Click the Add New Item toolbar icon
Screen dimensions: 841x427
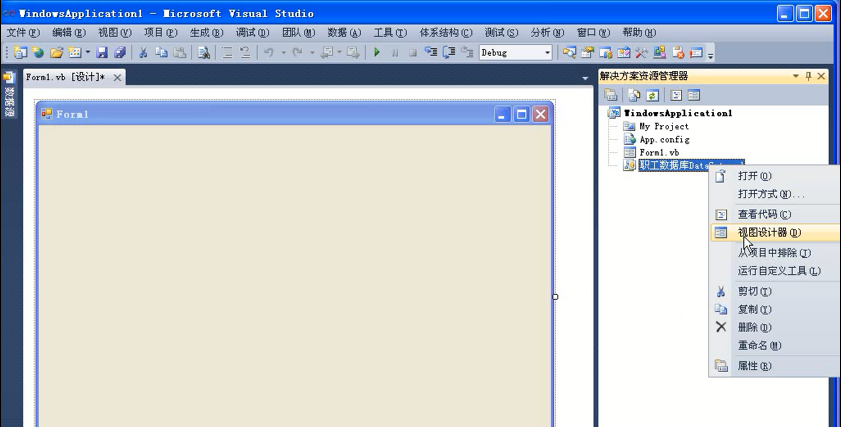point(75,53)
